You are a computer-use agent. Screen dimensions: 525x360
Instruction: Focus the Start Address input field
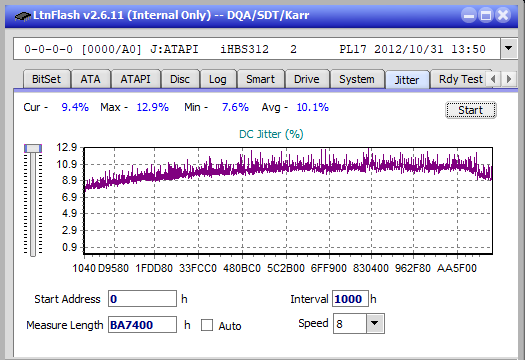(x=142, y=299)
